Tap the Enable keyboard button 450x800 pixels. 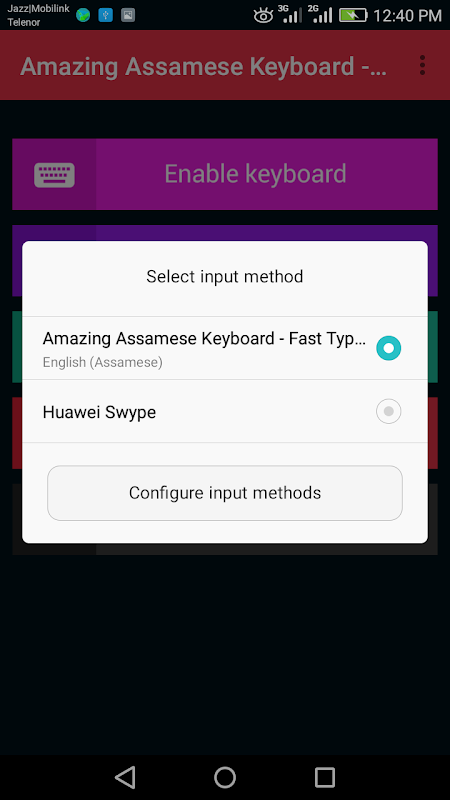[x=225, y=174]
